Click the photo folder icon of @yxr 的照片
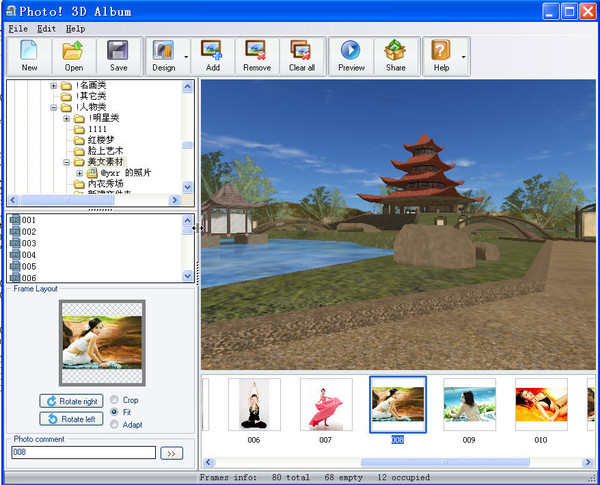The image size is (600, 485). coord(92,173)
